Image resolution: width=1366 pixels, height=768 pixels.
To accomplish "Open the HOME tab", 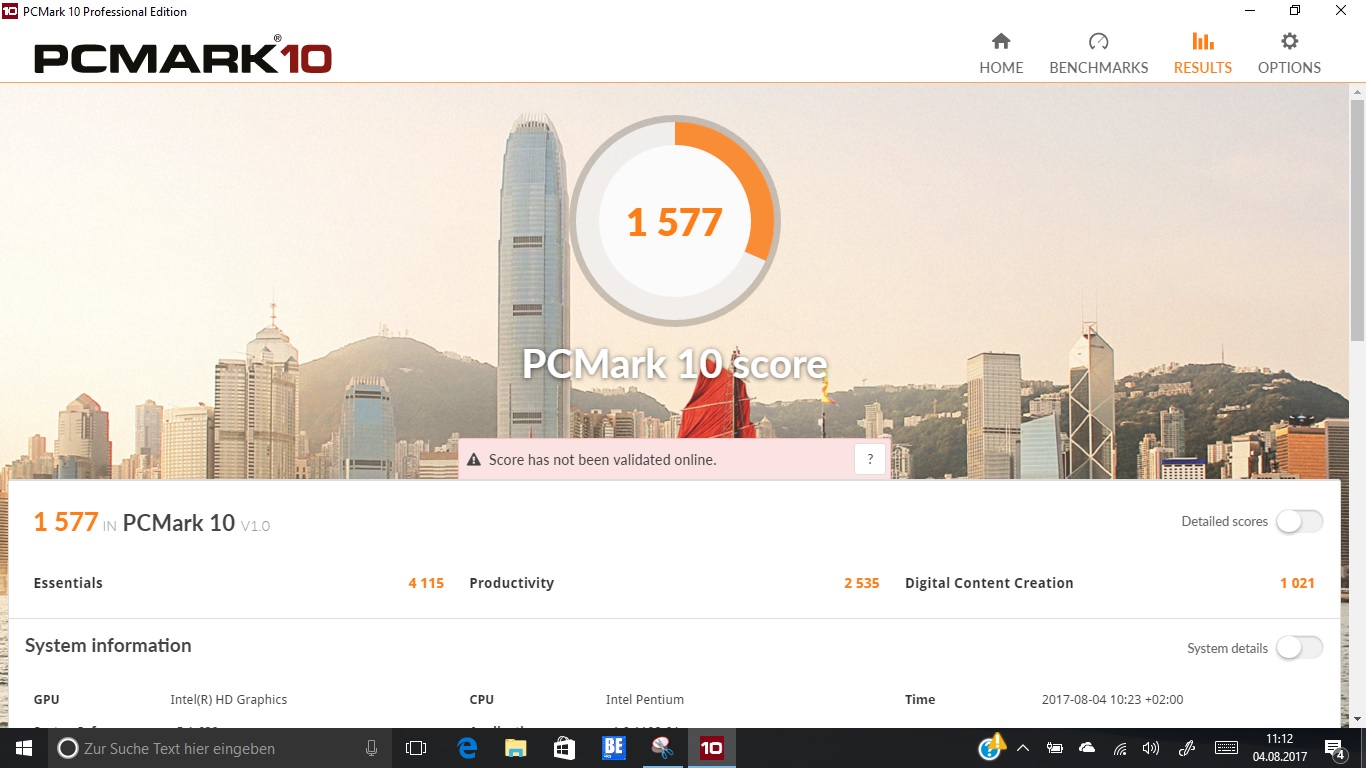I will click(1001, 54).
